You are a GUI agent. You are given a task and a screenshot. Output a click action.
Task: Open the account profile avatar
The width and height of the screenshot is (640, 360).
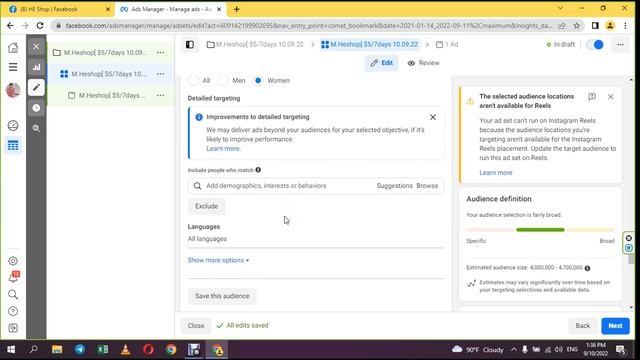coord(13,90)
